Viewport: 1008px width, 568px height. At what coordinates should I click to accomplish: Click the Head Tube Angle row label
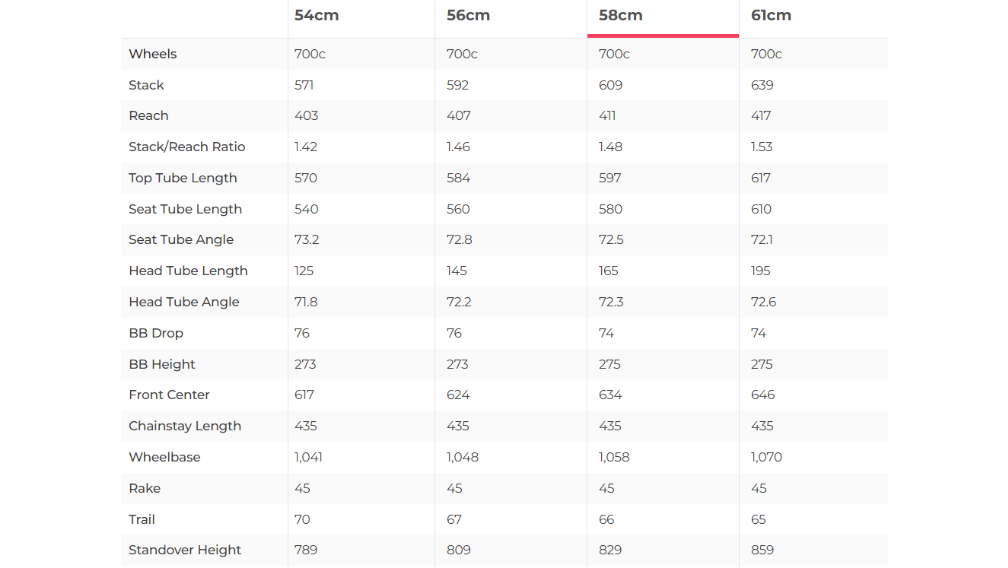point(184,302)
